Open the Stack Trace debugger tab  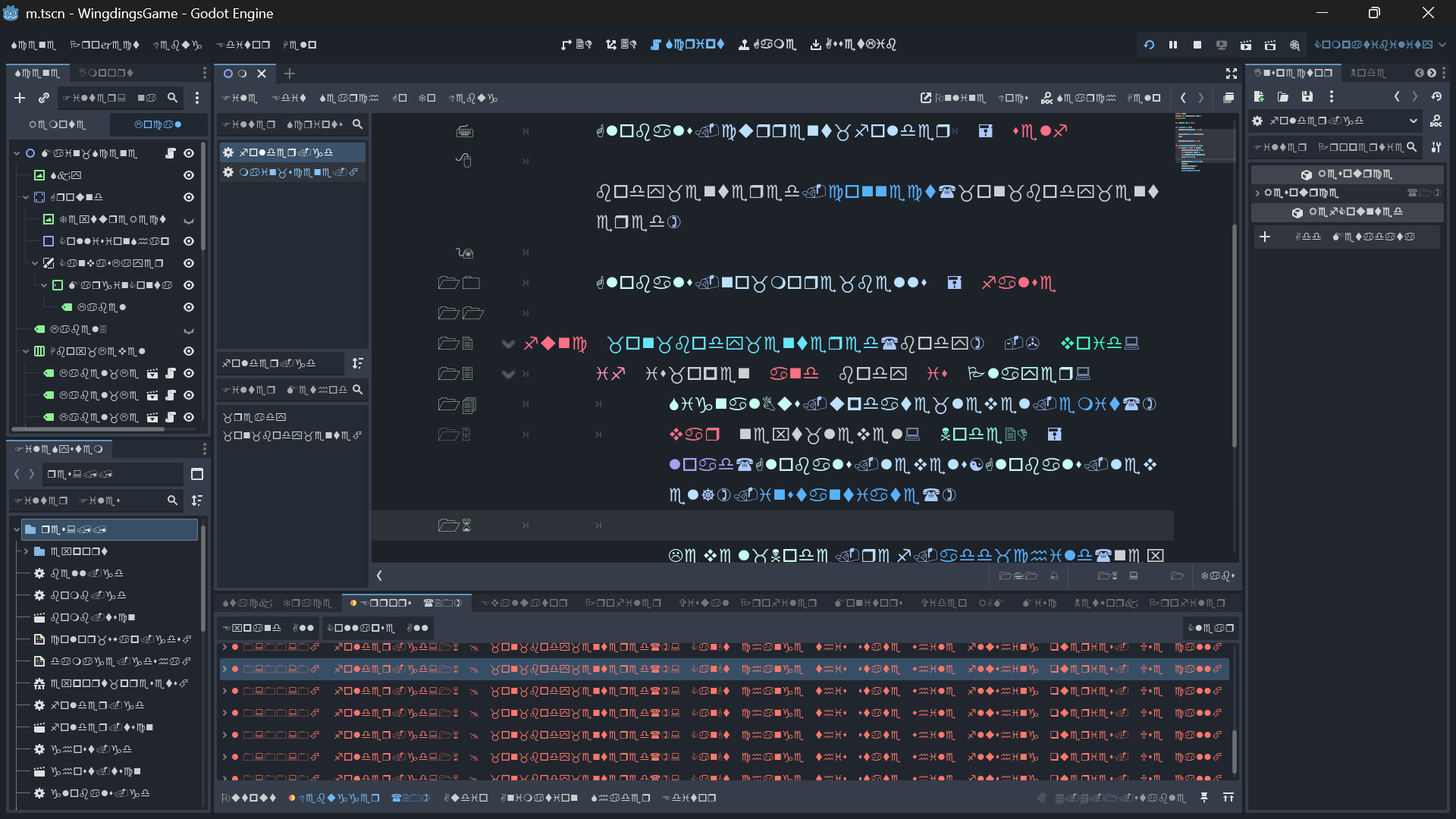point(246,603)
